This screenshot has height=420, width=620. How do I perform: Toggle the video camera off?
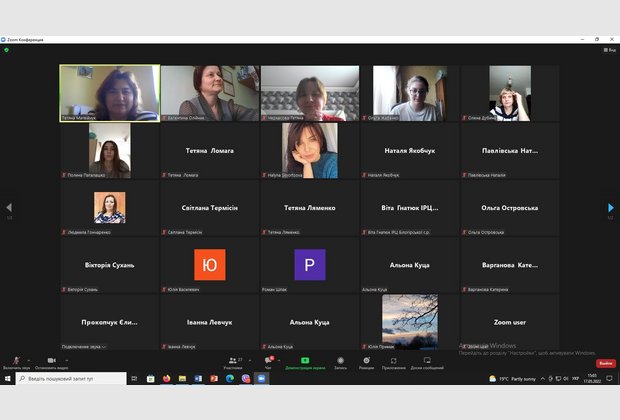(x=51, y=361)
